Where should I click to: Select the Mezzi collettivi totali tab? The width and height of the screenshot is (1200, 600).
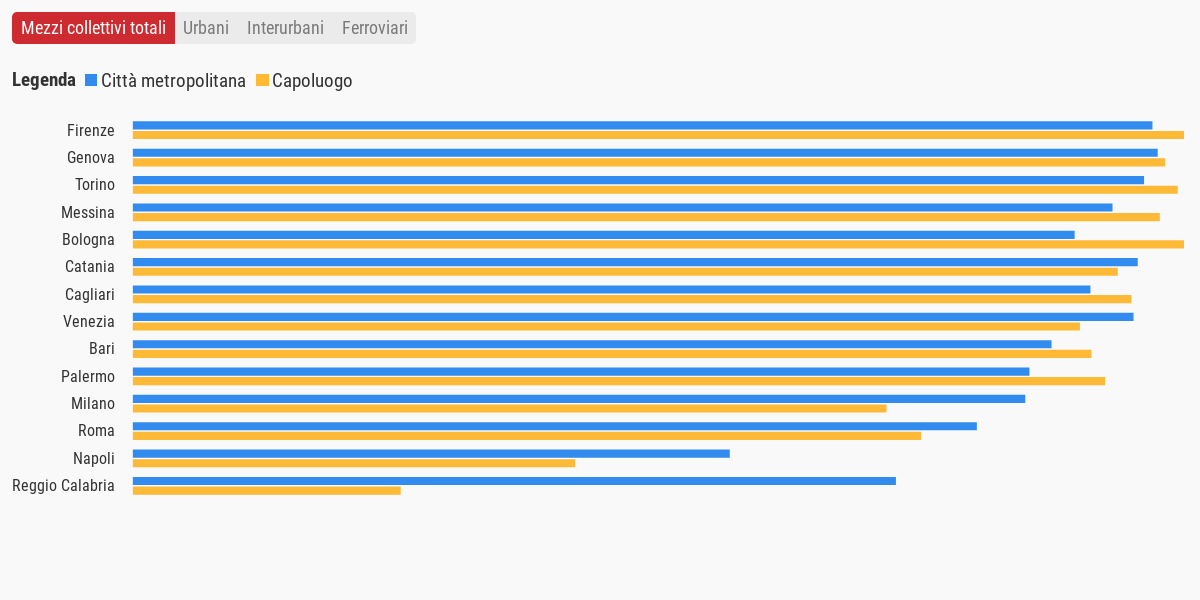[x=93, y=28]
